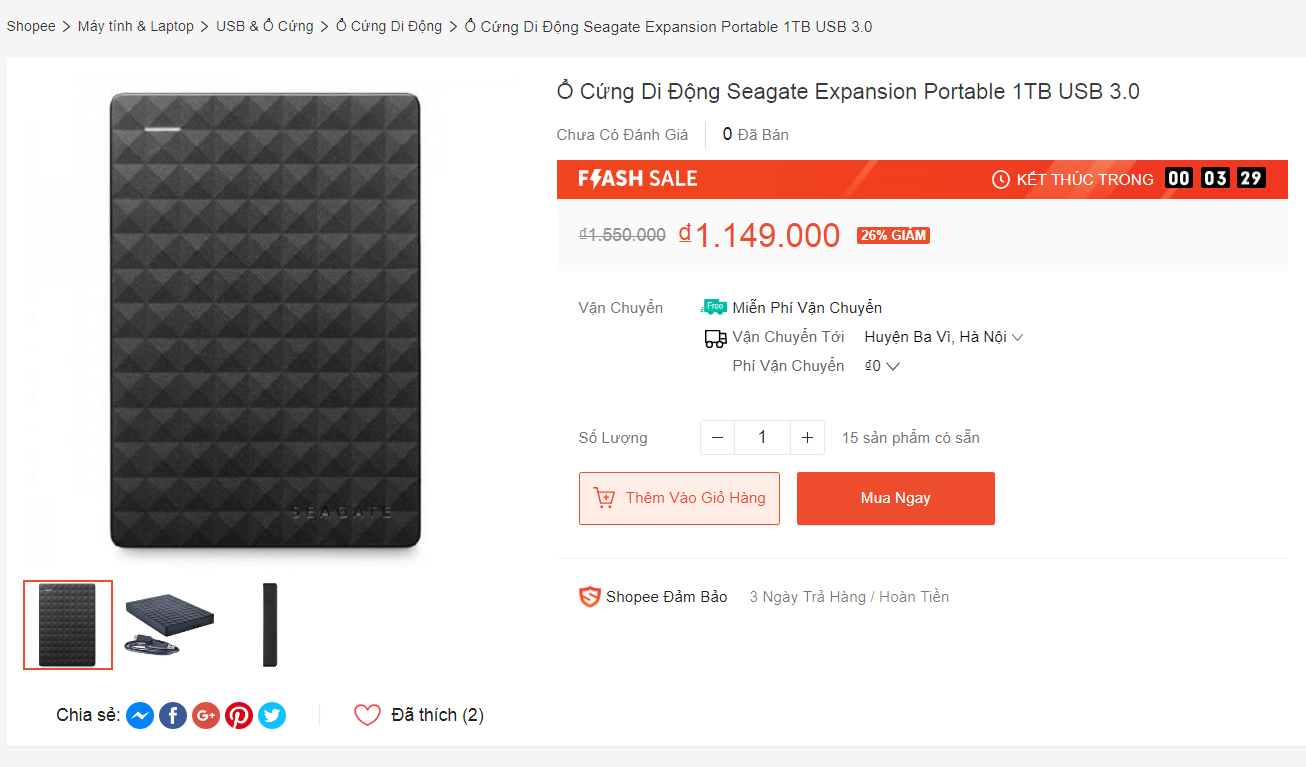Expand the Huyện Ba Vì, Hà Nội dropdown

(944, 337)
